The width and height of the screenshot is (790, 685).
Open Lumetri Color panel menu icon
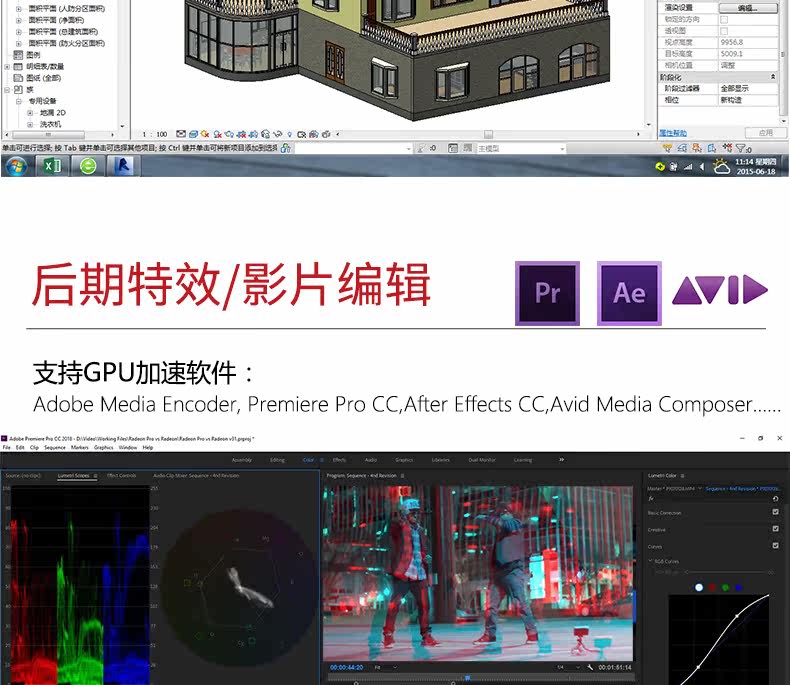(683, 475)
